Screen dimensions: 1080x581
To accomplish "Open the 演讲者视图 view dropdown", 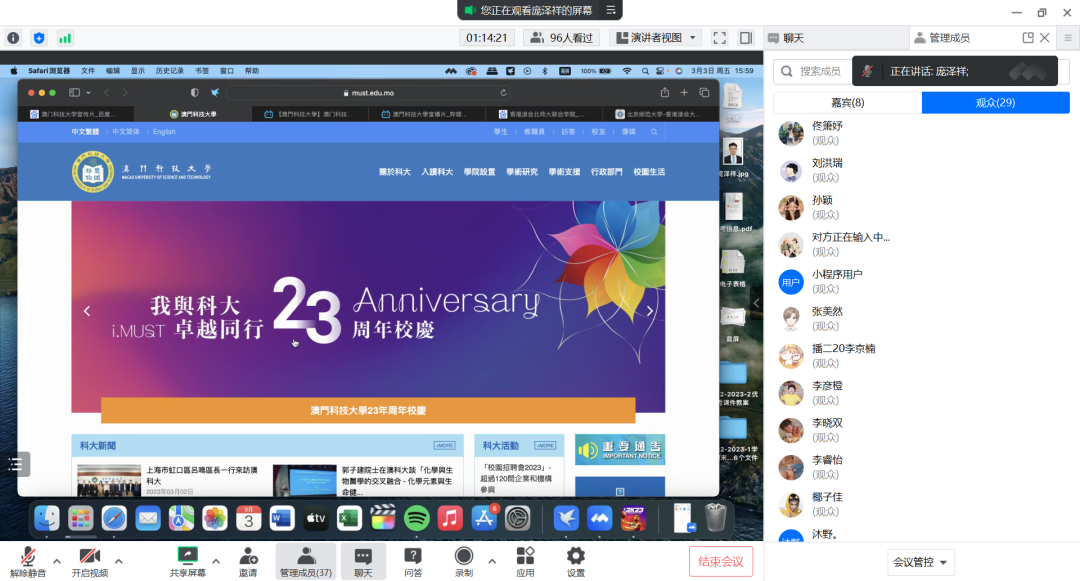I will [x=655, y=38].
